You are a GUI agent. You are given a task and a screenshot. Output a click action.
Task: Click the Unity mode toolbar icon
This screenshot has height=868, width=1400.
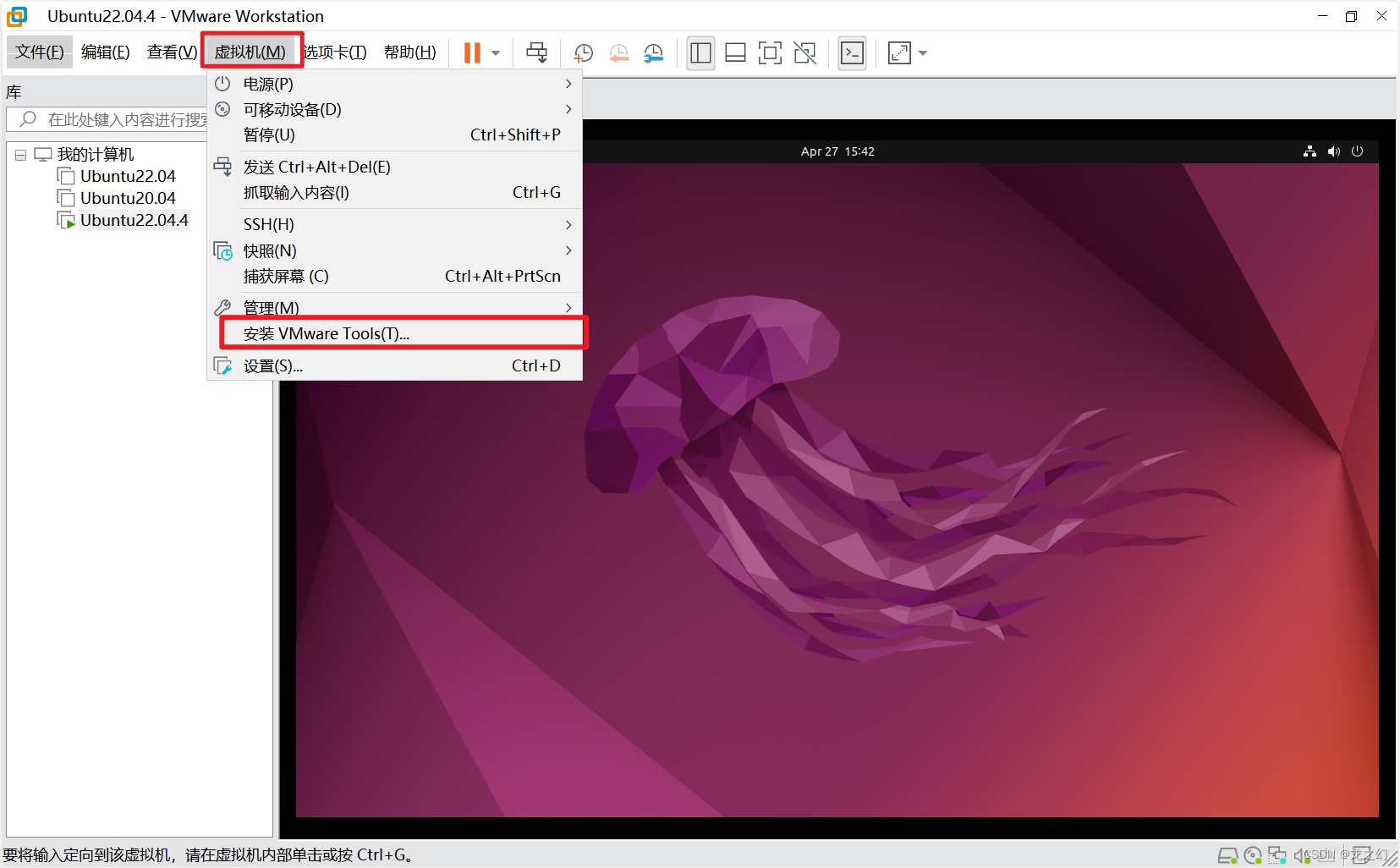pos(804,52)
